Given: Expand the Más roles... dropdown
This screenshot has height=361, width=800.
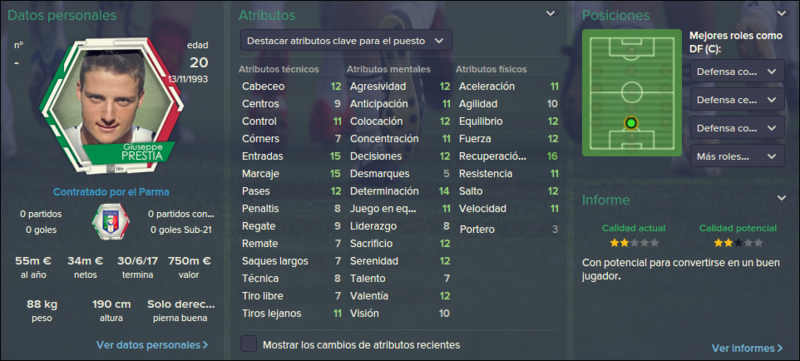Looking at the screenshot, I should coord(737,156).
